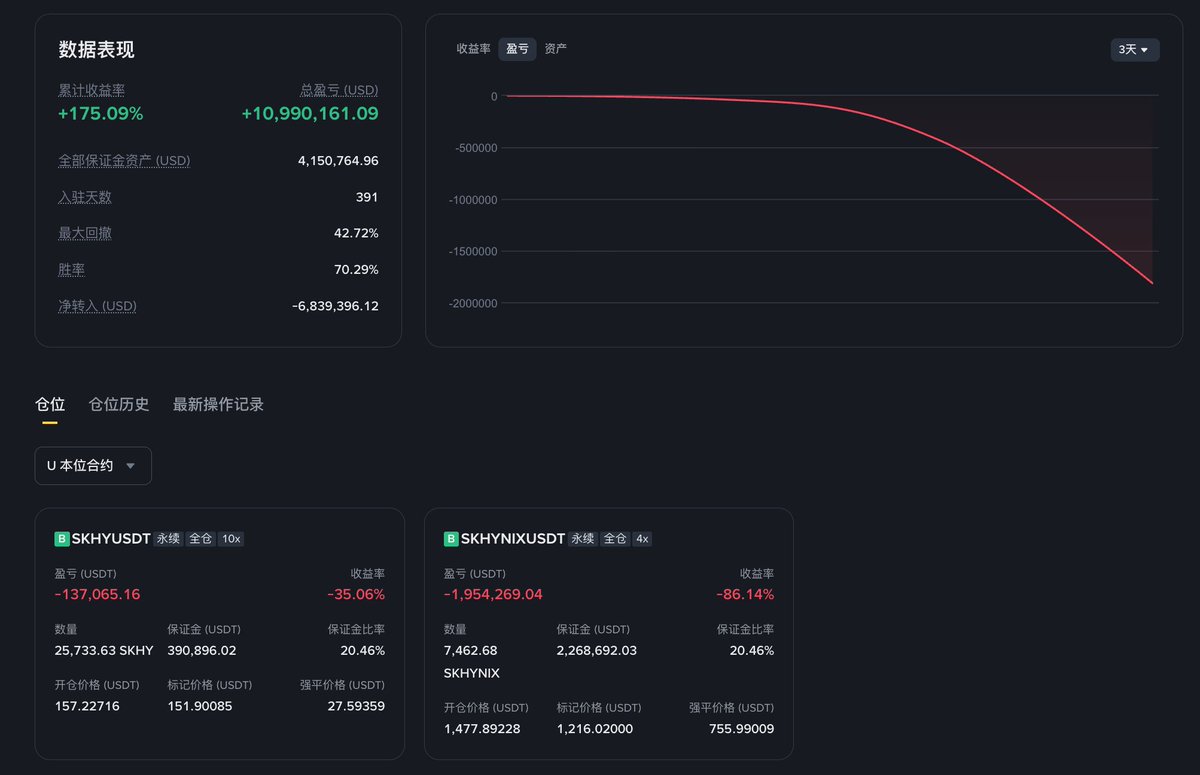Open the 仓位历史 tab
This screenshot has width=1200, height=775.
[119, 404]
